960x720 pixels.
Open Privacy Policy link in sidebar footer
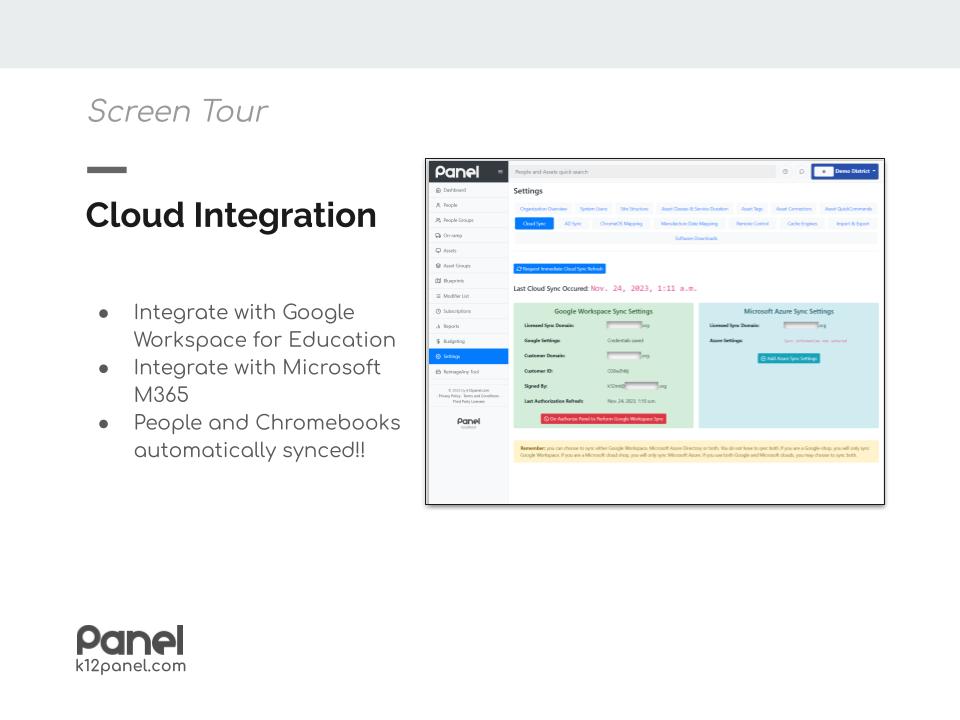coord(449,396)
